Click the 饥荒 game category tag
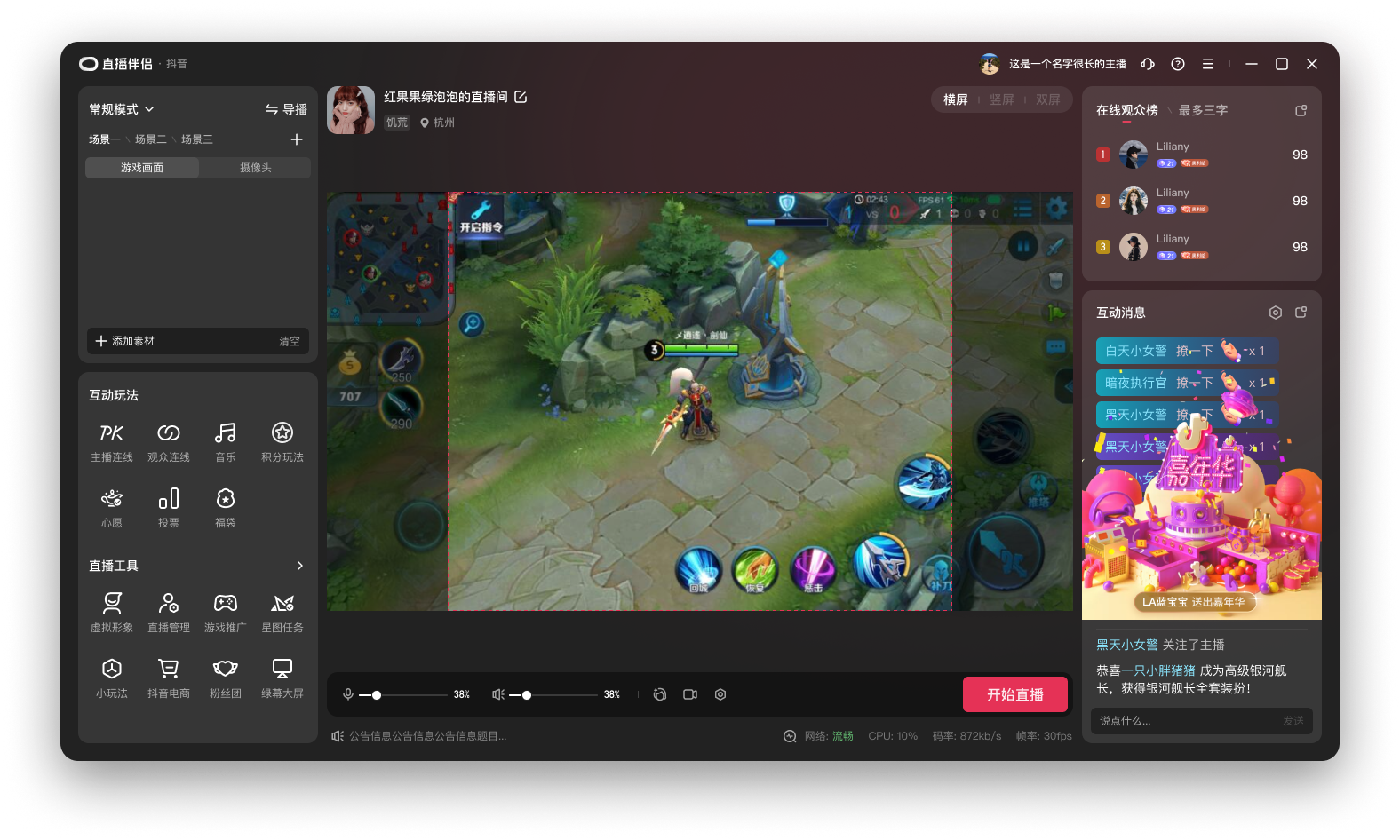The image size is (1400, 840). (x=397, y=123)
